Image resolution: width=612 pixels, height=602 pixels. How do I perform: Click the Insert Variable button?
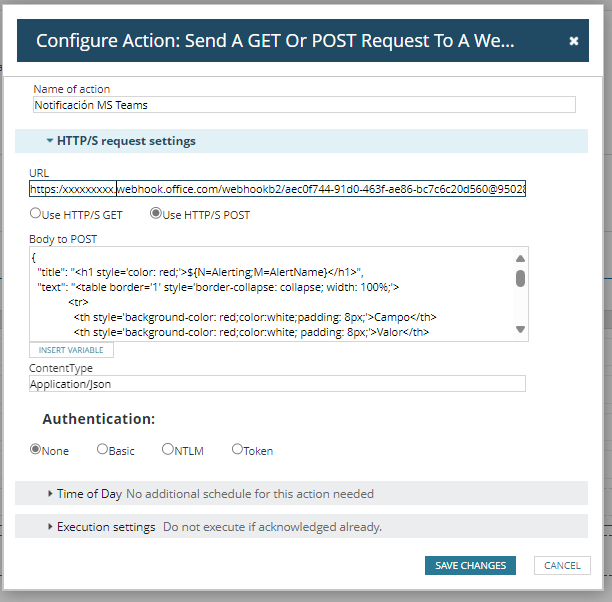click(x=71, y=350)
